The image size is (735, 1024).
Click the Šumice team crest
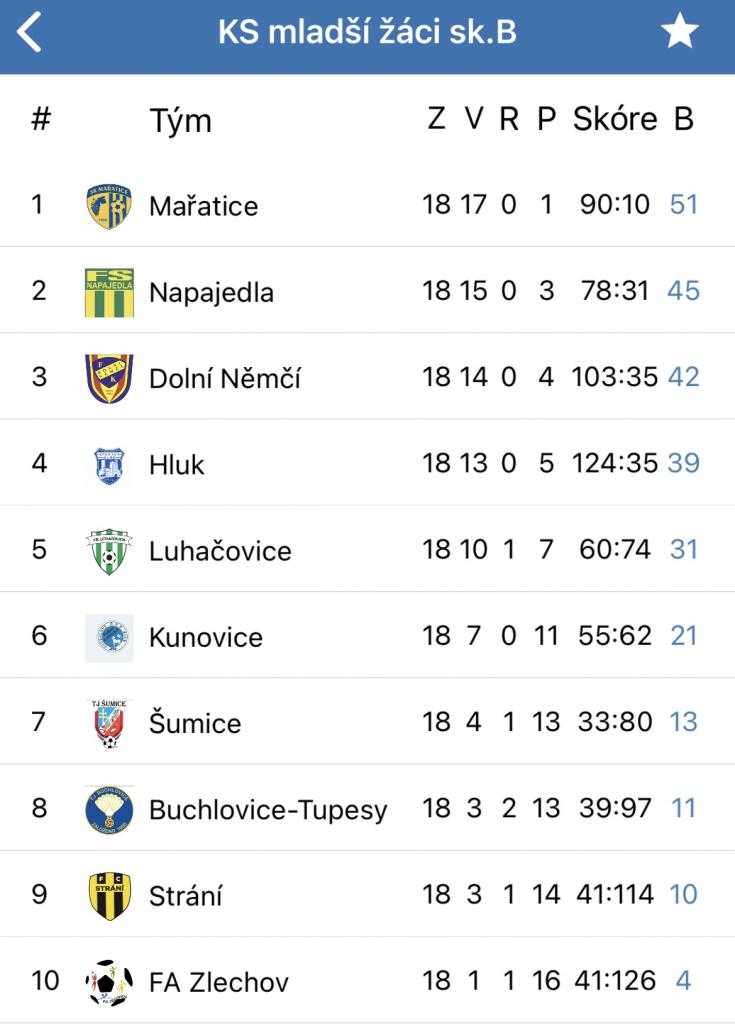point(109,724)
